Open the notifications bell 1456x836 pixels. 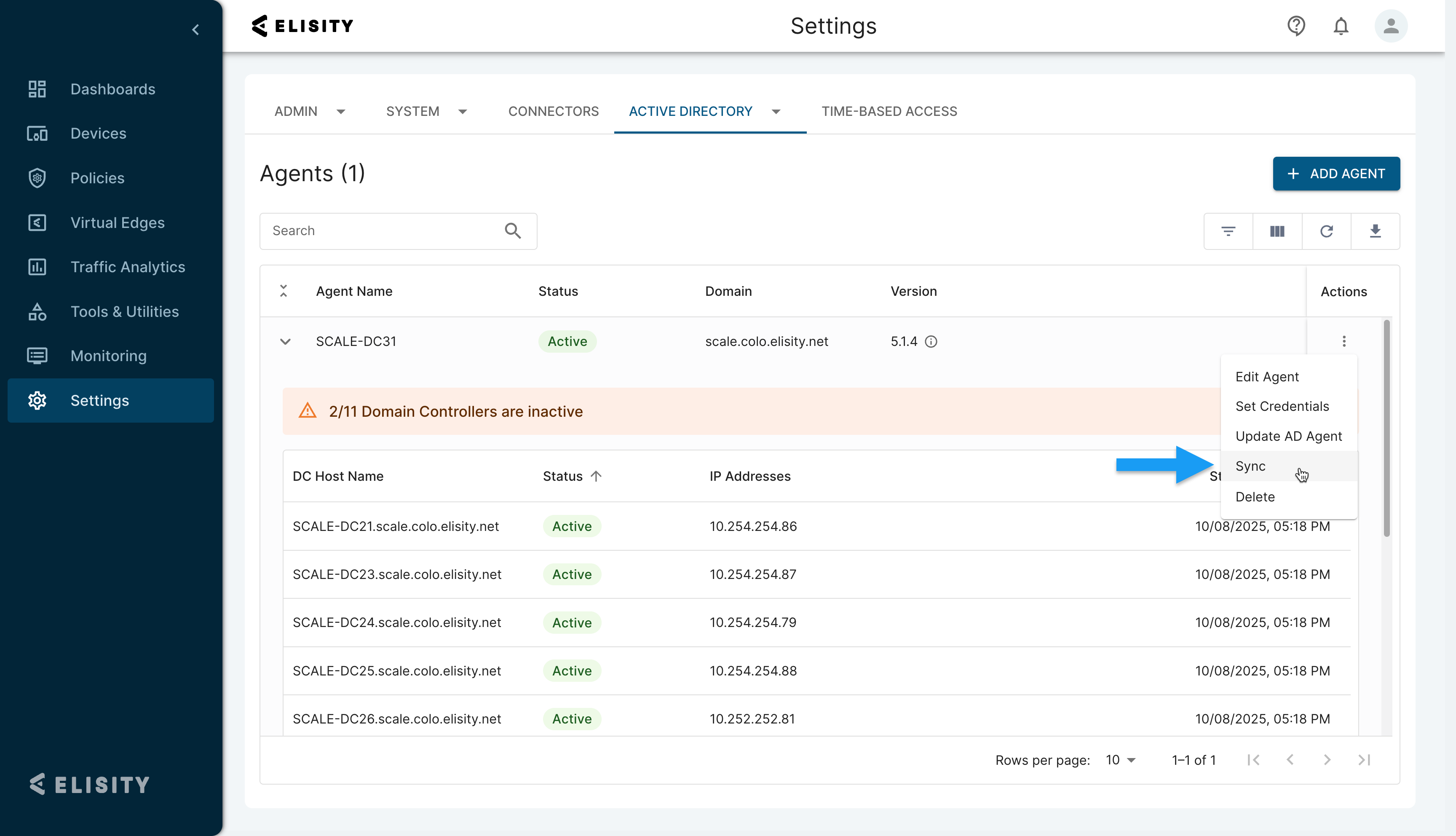click(1341, 26)
